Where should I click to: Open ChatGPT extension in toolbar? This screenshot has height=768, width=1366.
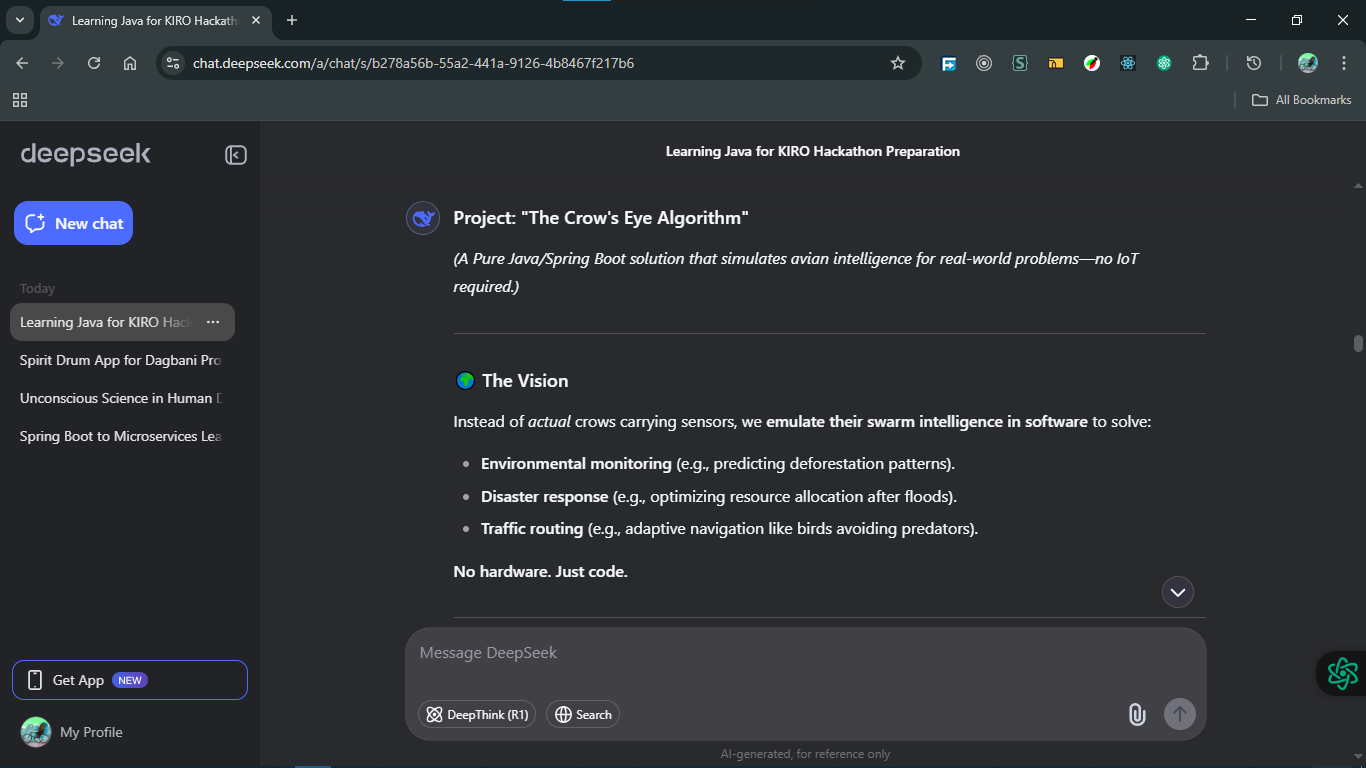point(1164,63)
